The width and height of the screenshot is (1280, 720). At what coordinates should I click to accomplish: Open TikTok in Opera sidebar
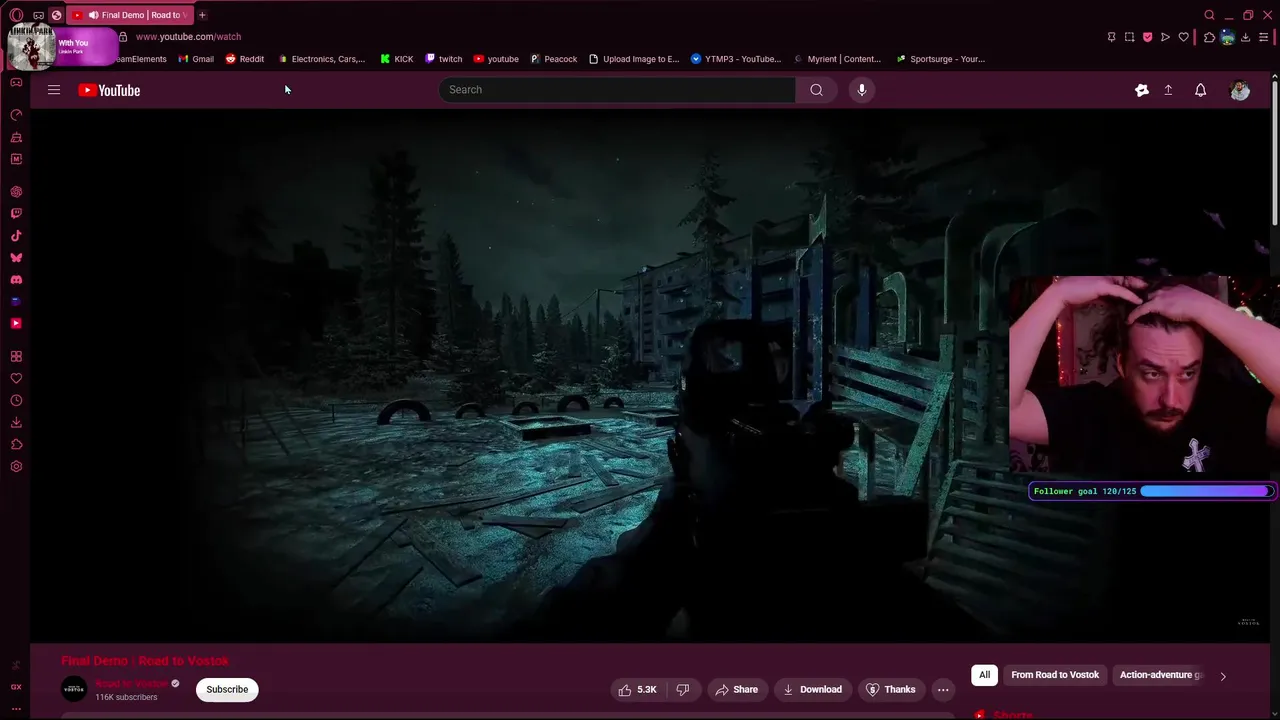click(x=16, y=236)
